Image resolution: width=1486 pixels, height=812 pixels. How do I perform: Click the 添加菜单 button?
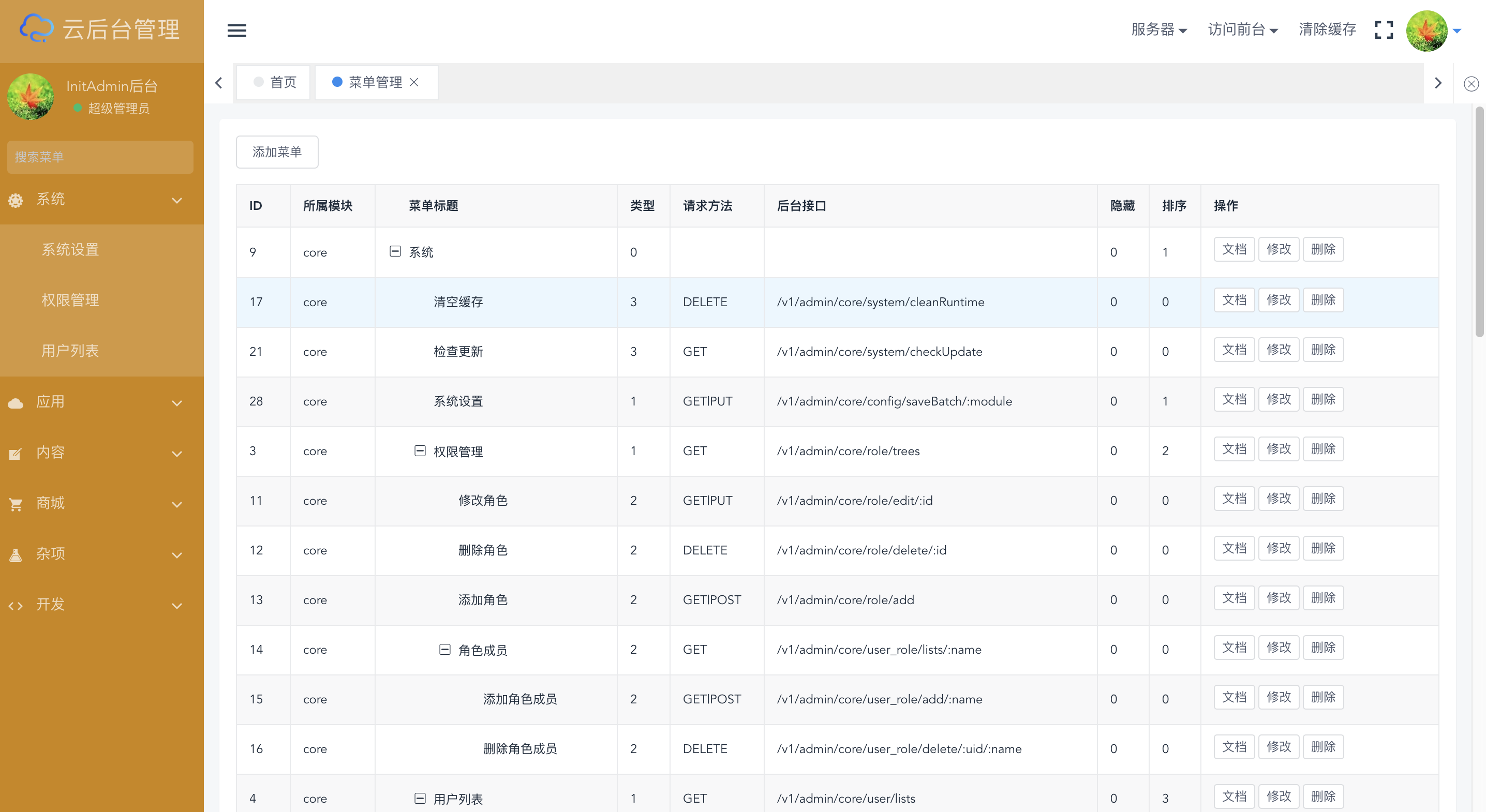(277, 152)
